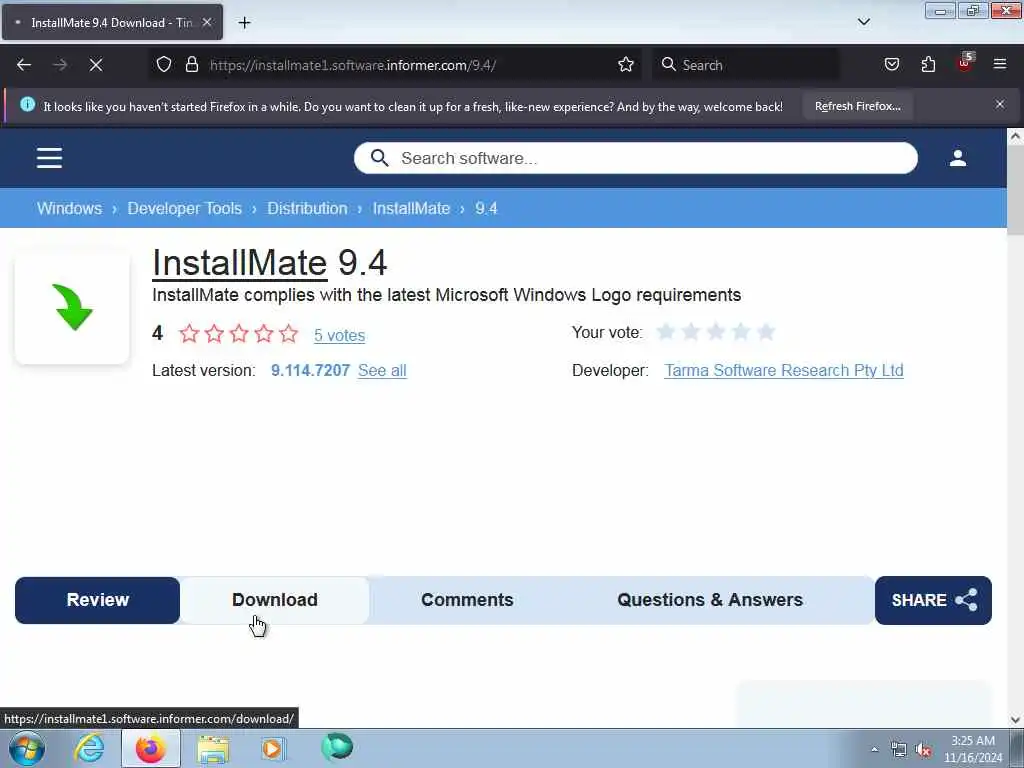
Task: Click version number 9.114.7207
Action: (x=310, y=370)
